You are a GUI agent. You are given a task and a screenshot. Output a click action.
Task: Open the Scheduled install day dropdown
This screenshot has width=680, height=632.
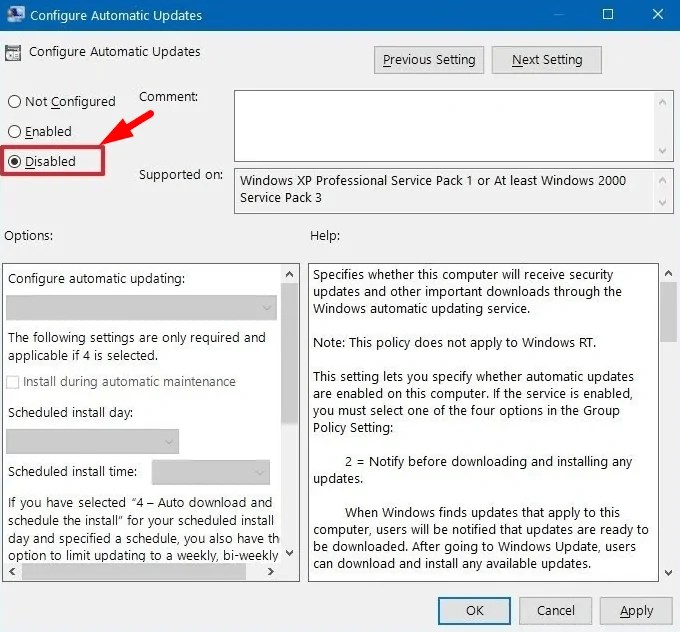pos(92,442)
